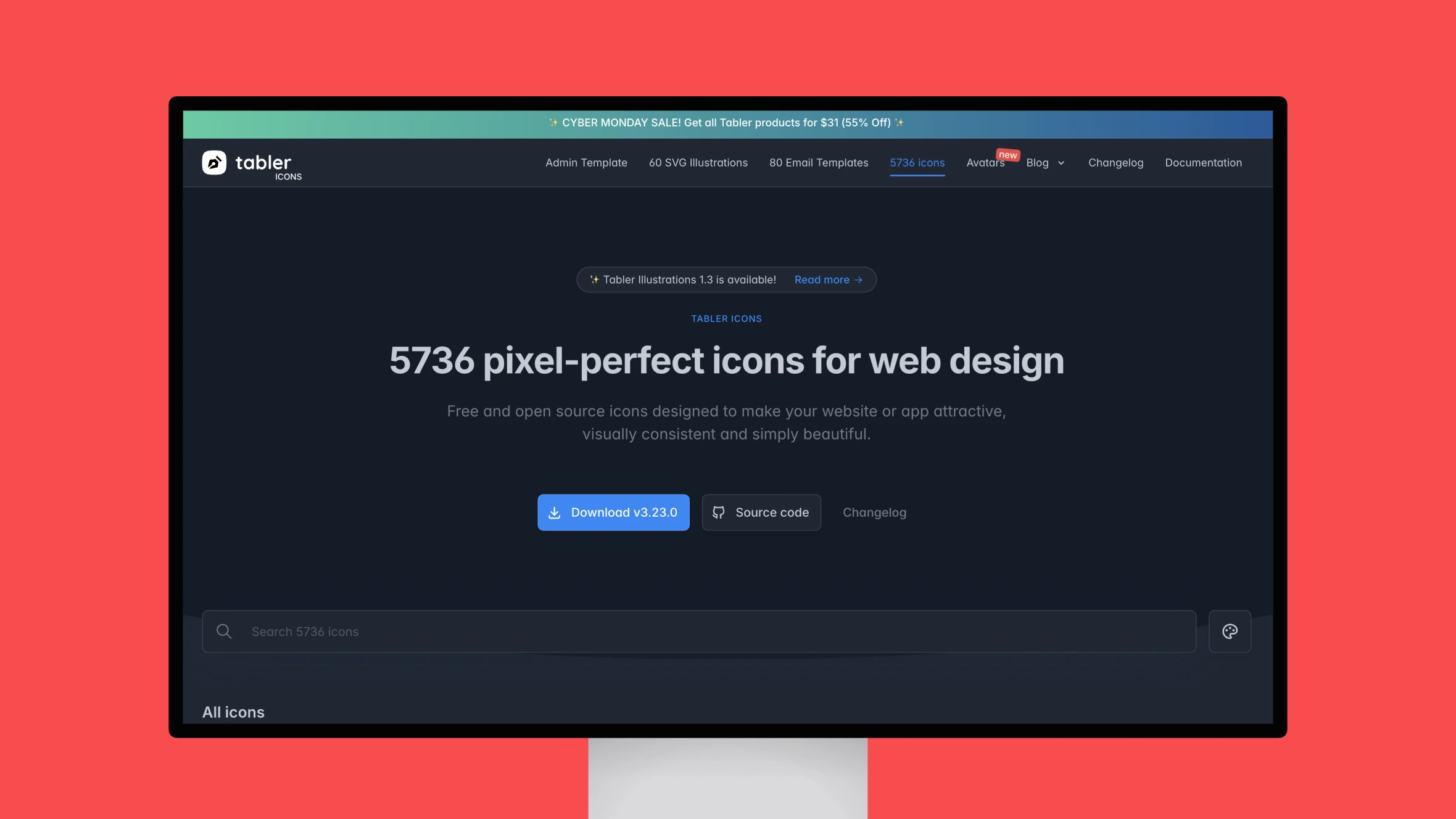Expand the Blog navigation dropdown
This screenshot has width=1456, height=819.
(x=1046, y=163)
